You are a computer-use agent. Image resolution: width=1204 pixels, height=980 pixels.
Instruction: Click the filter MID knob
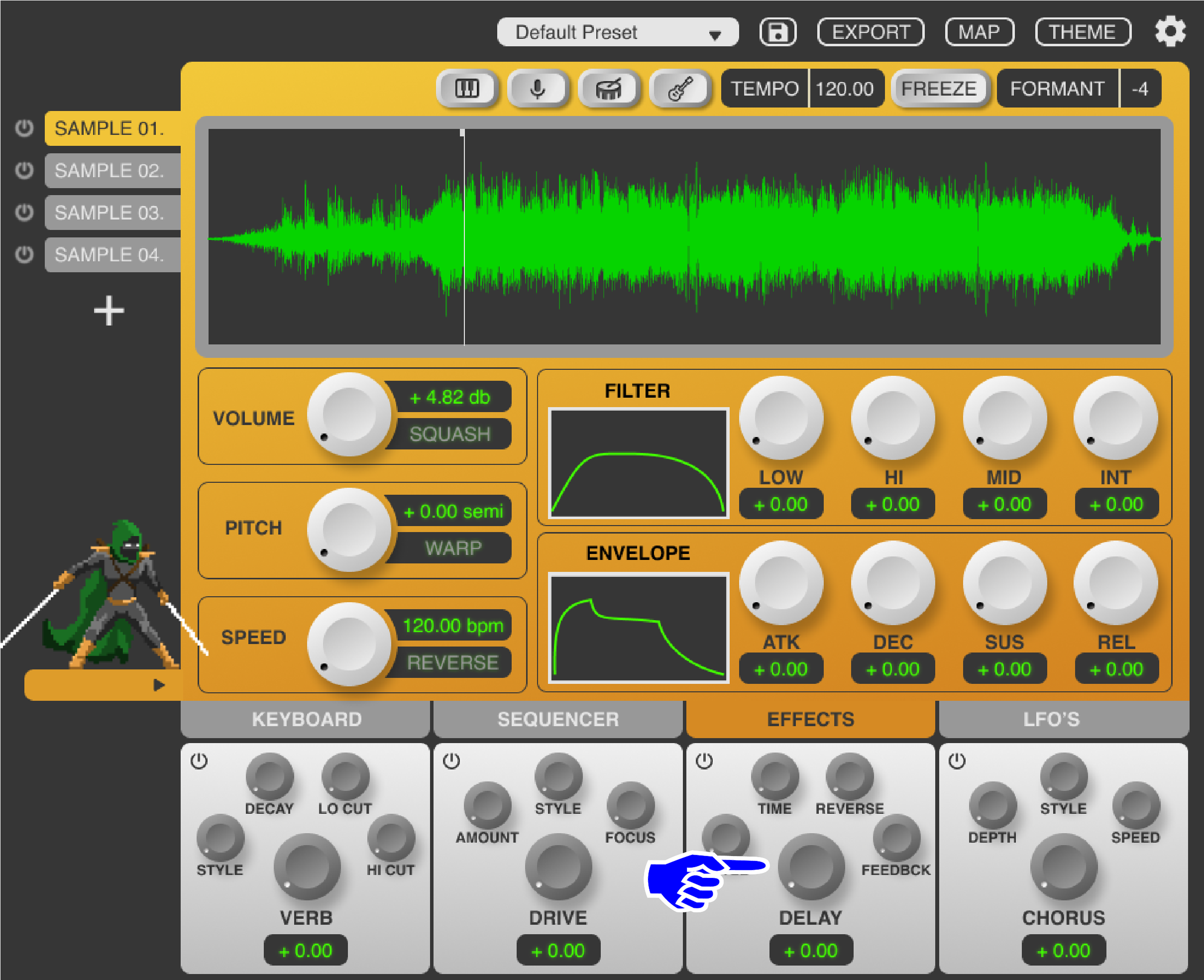click(1005, 418)
